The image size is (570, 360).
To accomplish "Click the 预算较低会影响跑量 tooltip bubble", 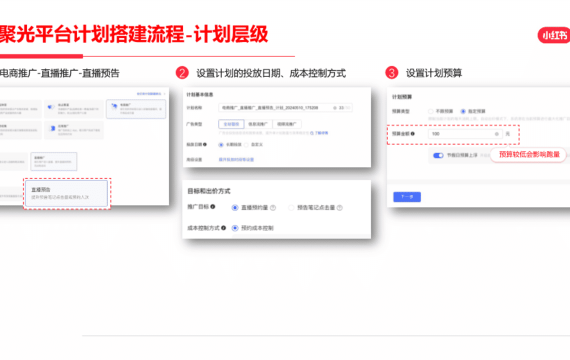I will click(529, 155).
